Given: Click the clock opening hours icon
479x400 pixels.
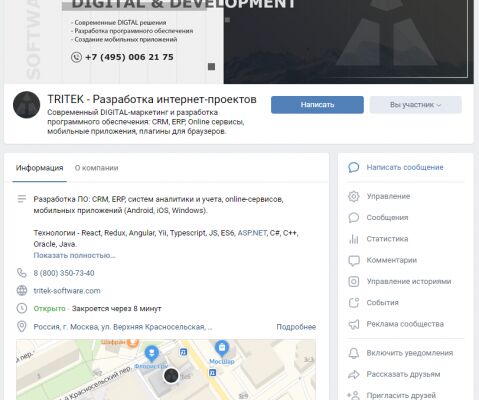Looking at the screenshot, I should [x=22, y=308].
